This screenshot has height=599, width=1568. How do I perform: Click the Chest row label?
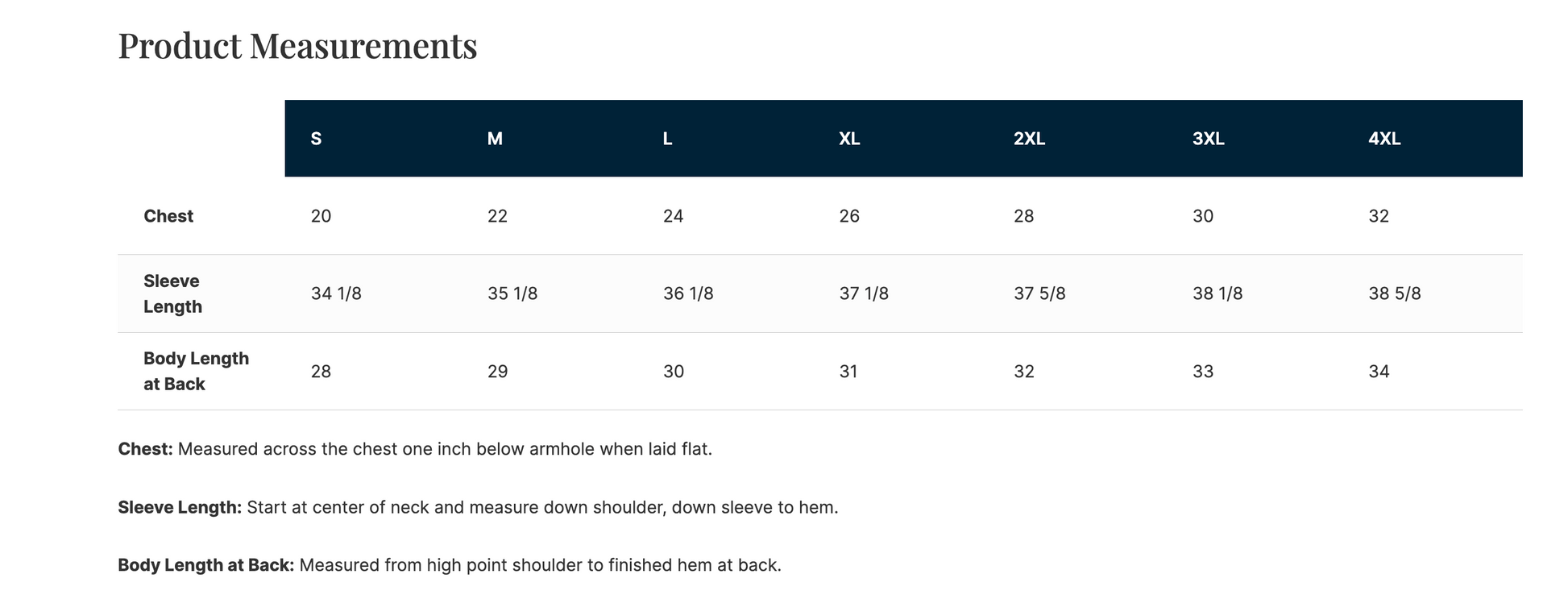click(x=168, y=216)
